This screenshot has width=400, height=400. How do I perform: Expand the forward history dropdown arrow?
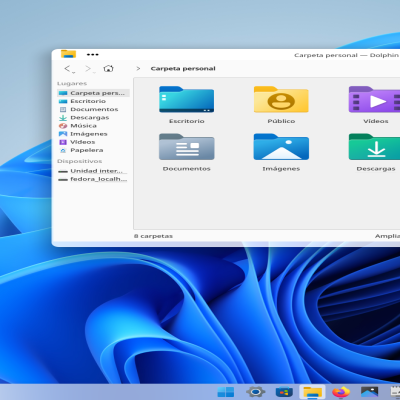[94, 72]
